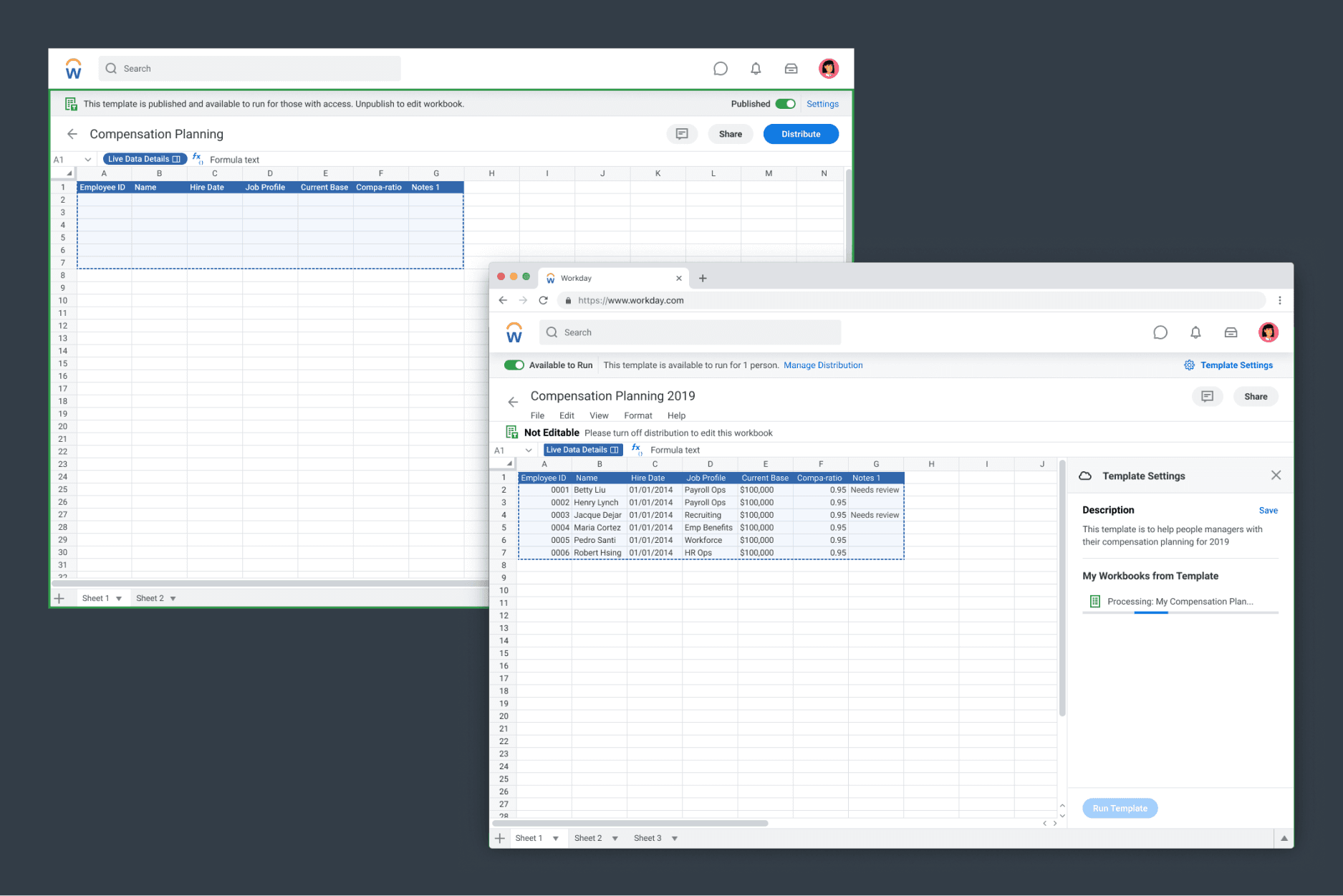Go back in browser history
This screenshot has height=896, width=1343.
(x=503, y=300)
